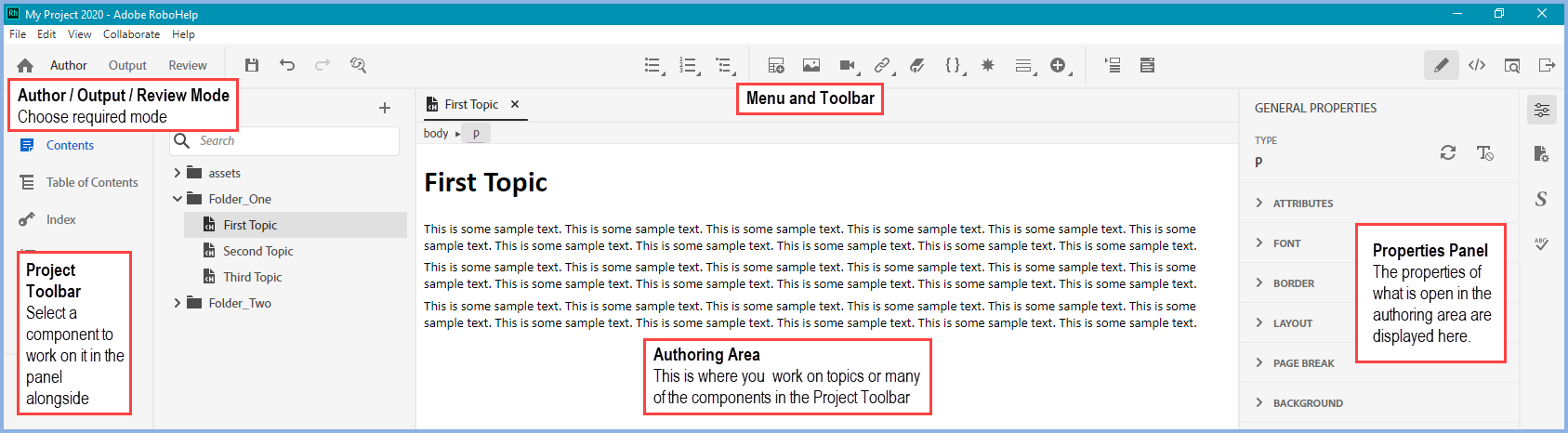The height and width of the screenshot is (433, 1568).
Task: Save all with the floppy disk icon
Action: coord(252,65)
